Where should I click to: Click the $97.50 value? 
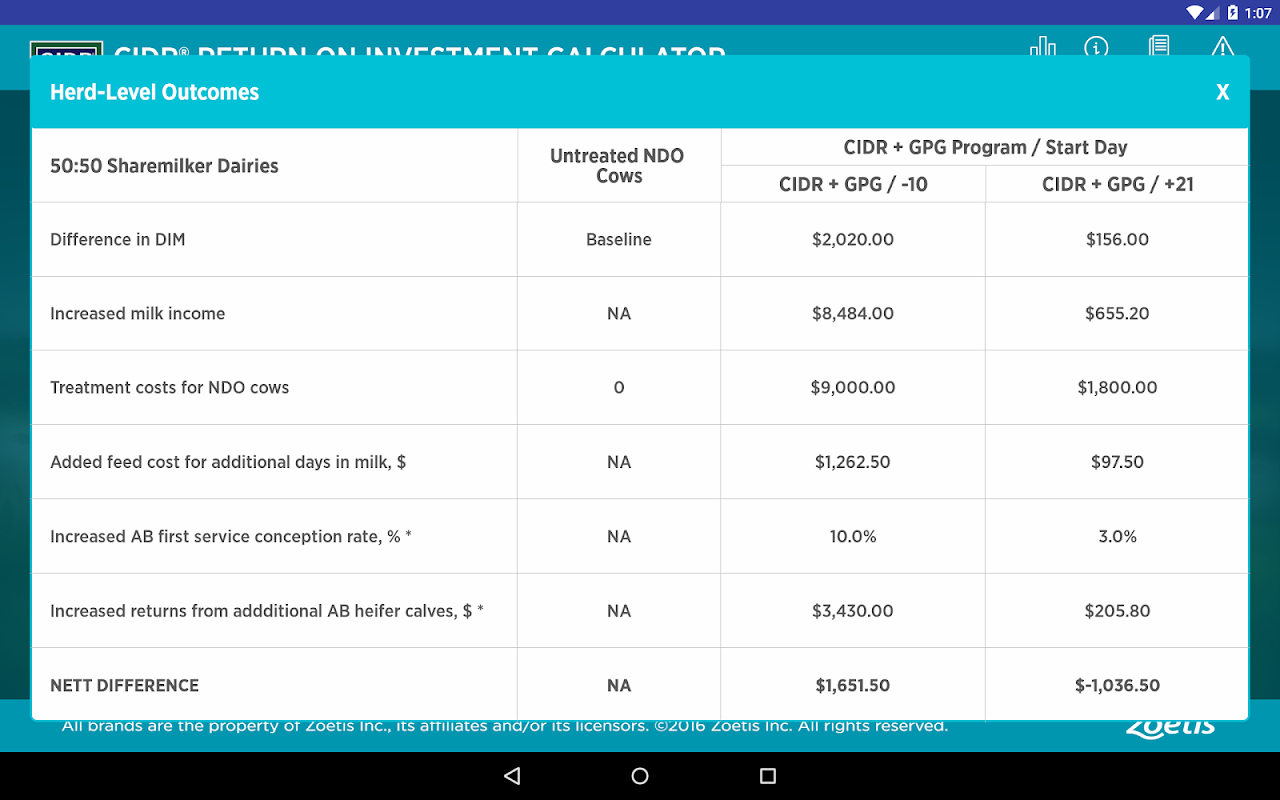tap(1117, 462)
